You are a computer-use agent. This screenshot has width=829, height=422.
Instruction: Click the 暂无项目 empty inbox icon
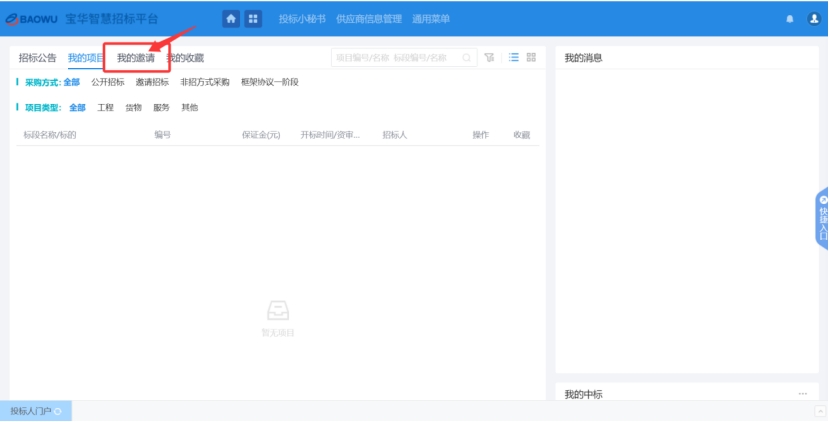click(278, 311)
